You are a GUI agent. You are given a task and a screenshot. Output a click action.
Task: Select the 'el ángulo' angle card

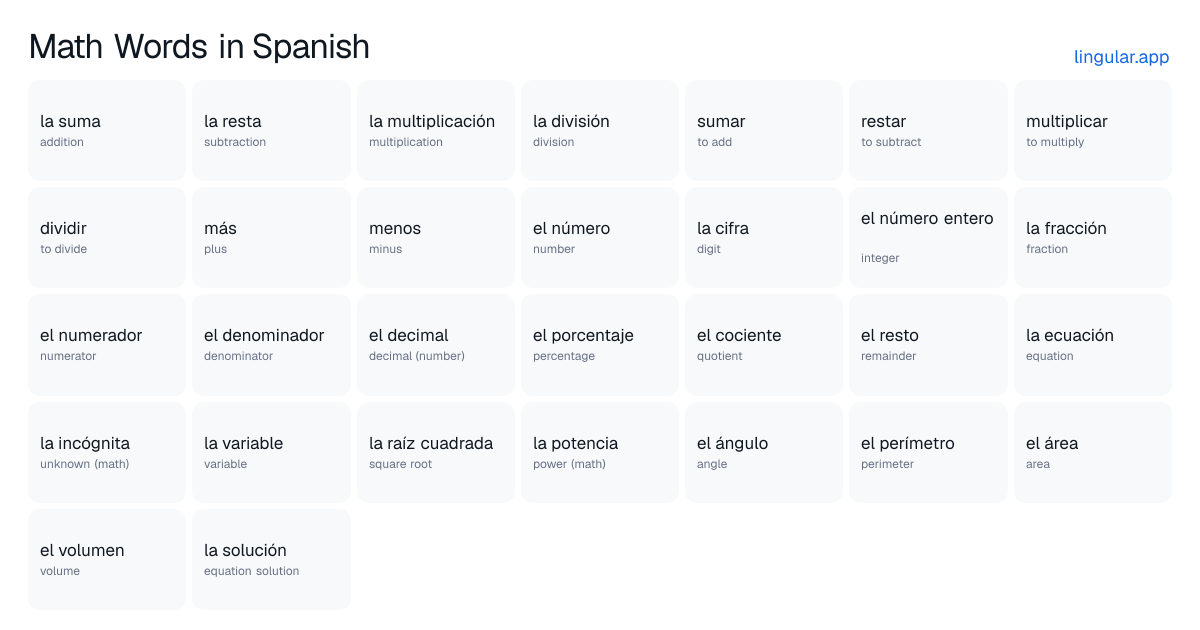coord(764,452)
